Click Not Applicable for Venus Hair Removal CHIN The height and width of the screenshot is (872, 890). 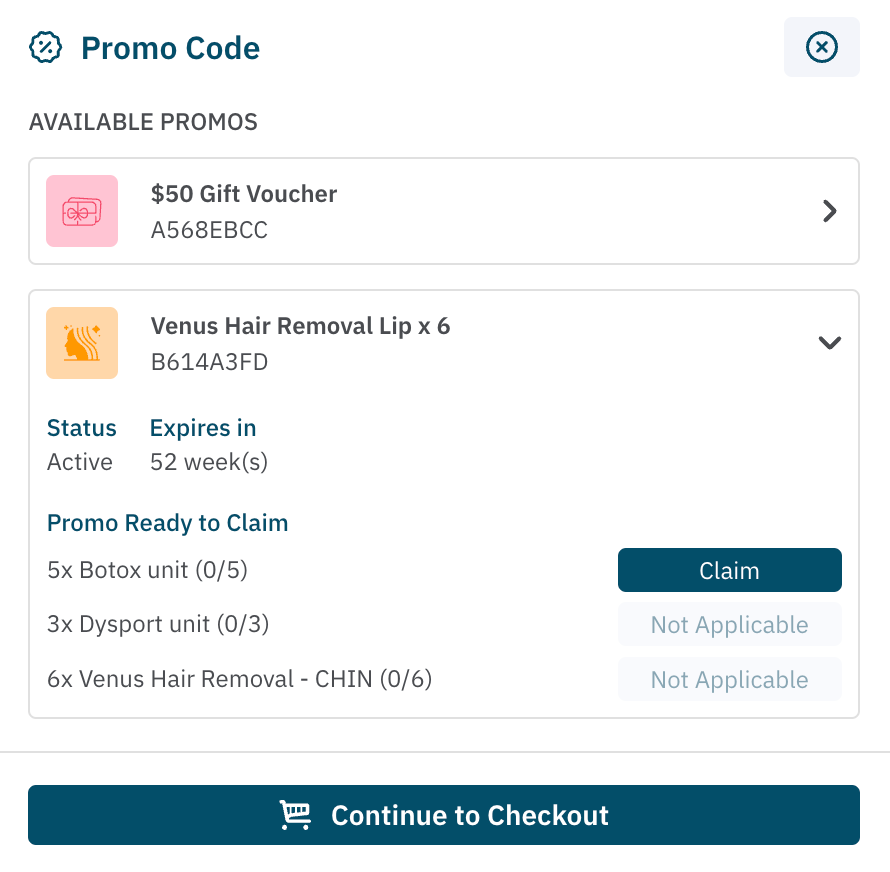[729, 680]
